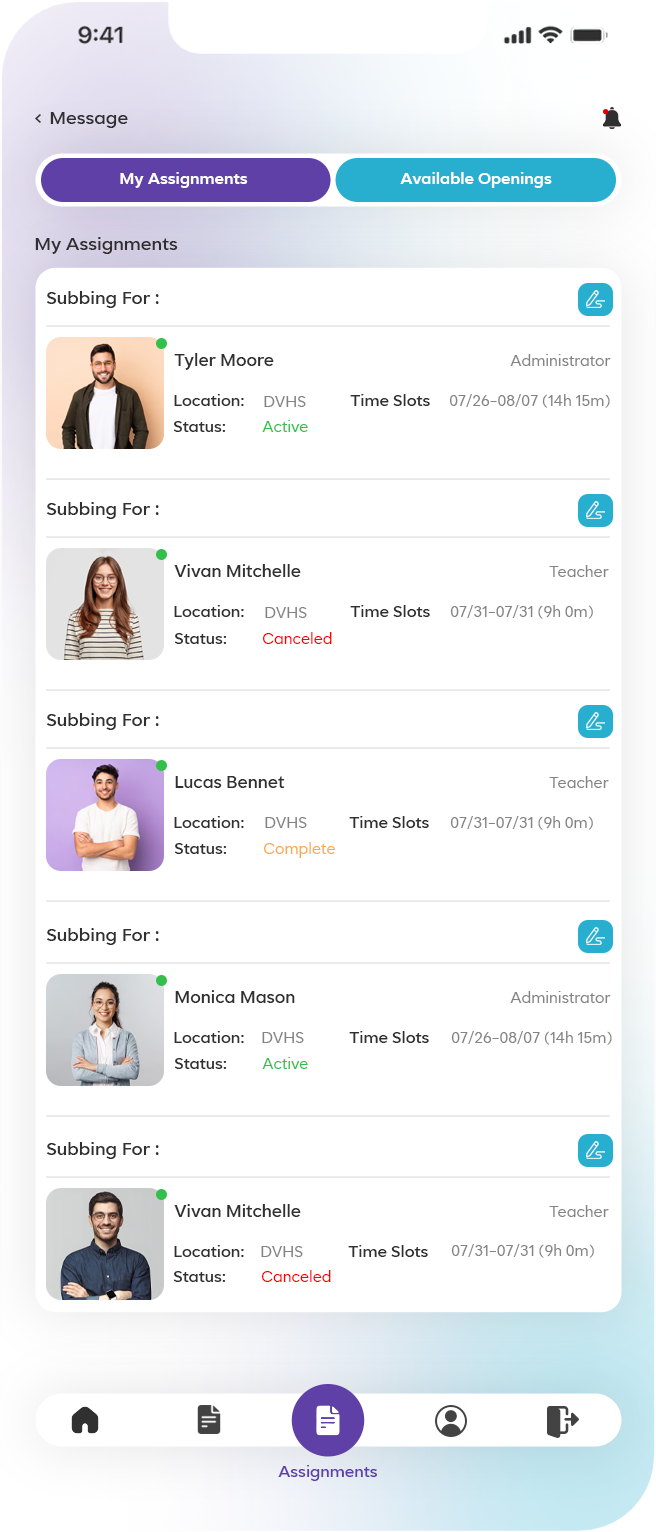Open the document icon beside home
The height and width of the screenshot is (1532, 656).
click(x=208, y=1419)
